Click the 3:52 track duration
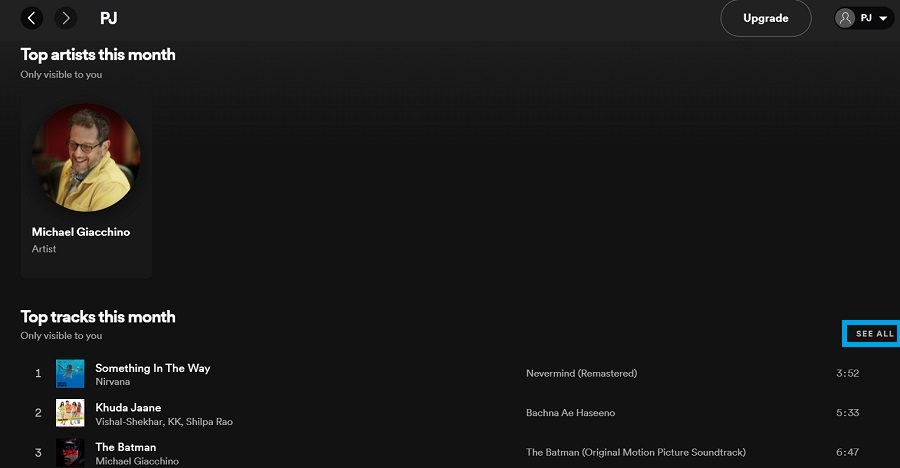 847,373
